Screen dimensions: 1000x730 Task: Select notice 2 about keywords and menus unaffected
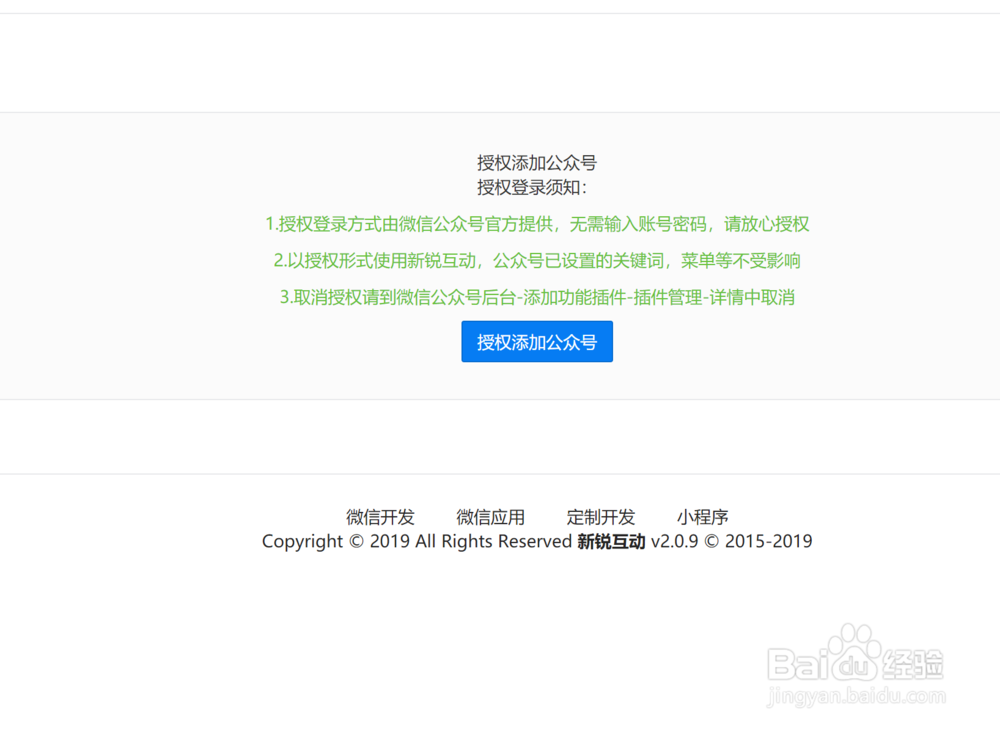pos(537,262)
